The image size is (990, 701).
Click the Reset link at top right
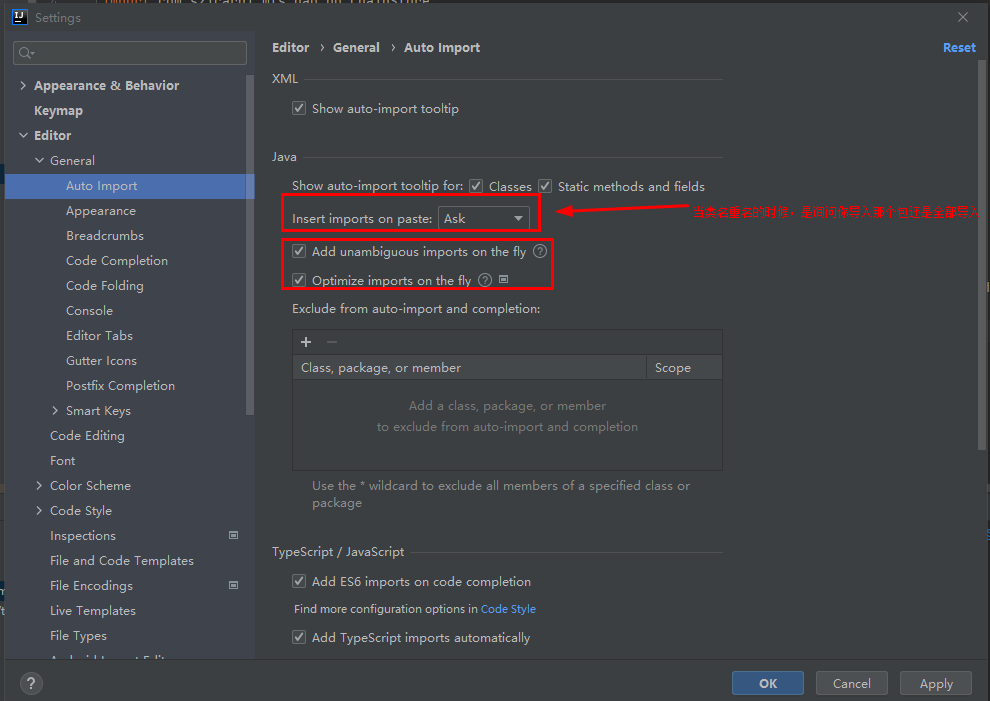(959, 47)
